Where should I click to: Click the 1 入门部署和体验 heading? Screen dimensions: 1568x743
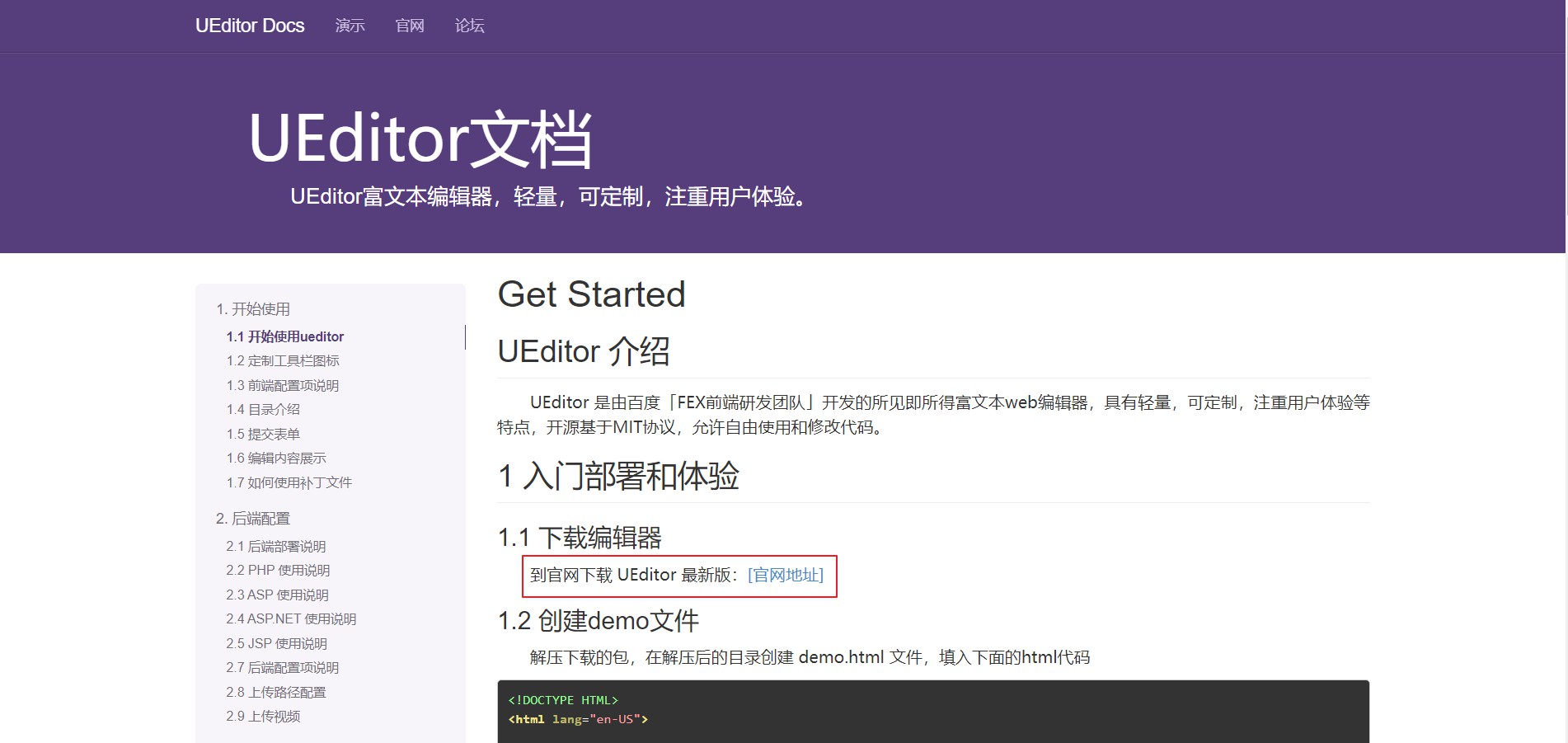pos(618,476)
